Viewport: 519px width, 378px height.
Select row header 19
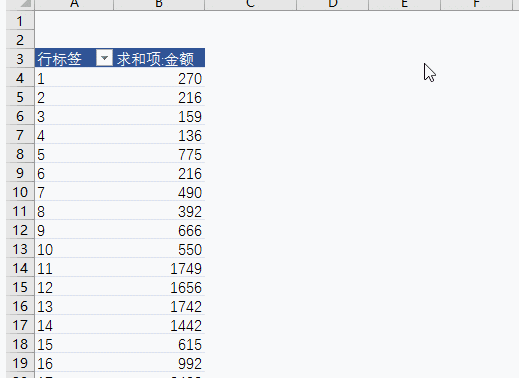pos(20,363)
